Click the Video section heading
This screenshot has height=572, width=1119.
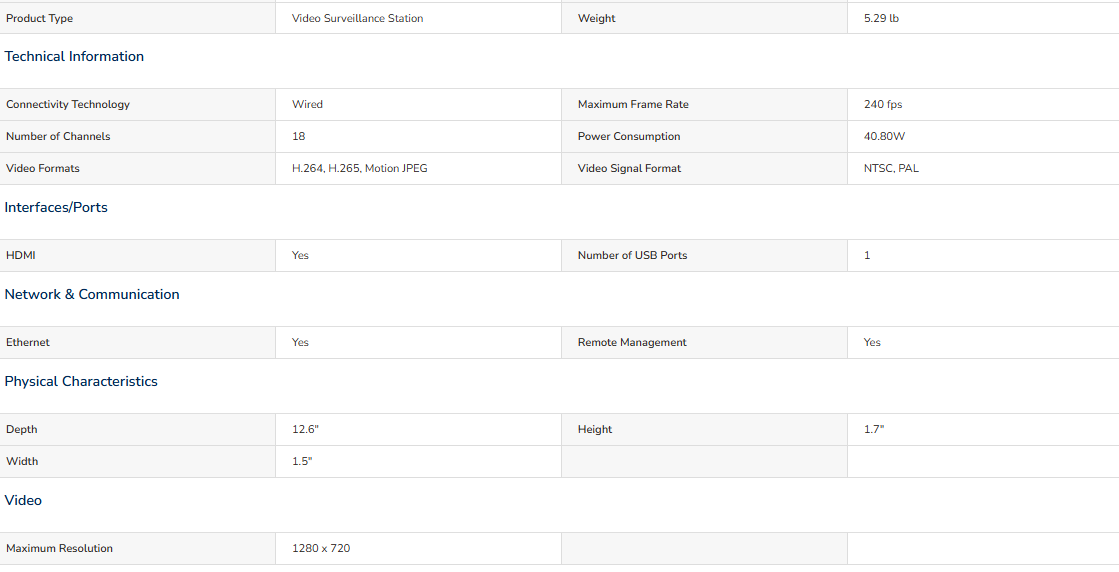[23, 501]
